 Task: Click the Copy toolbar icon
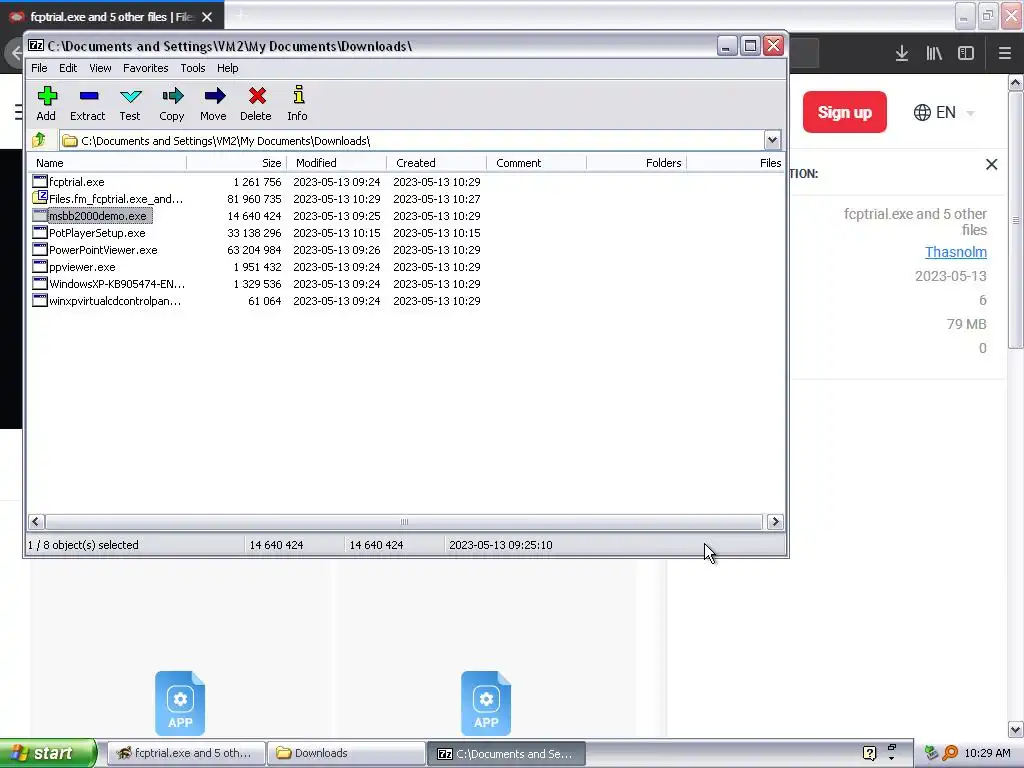coord(172,96)
